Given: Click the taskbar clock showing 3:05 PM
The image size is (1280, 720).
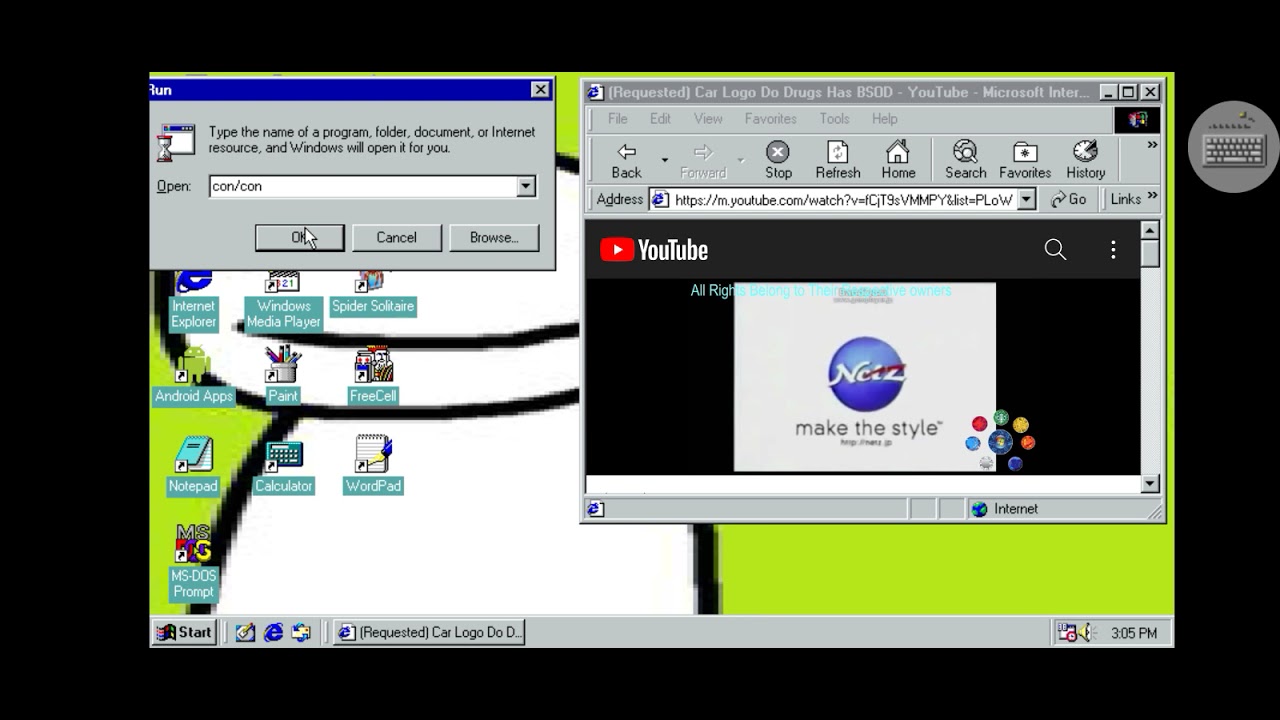Looking at the screenshot, I should (x=1134, y=633).
